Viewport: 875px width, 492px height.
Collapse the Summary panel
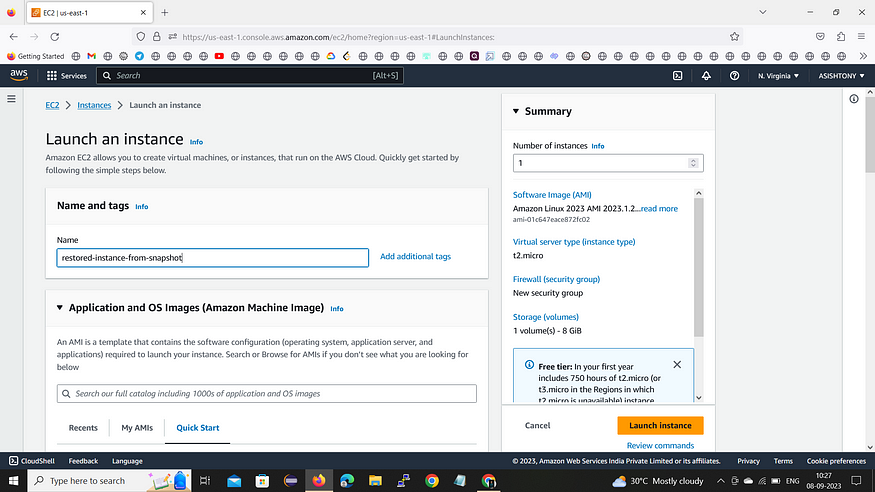point(516,111)
